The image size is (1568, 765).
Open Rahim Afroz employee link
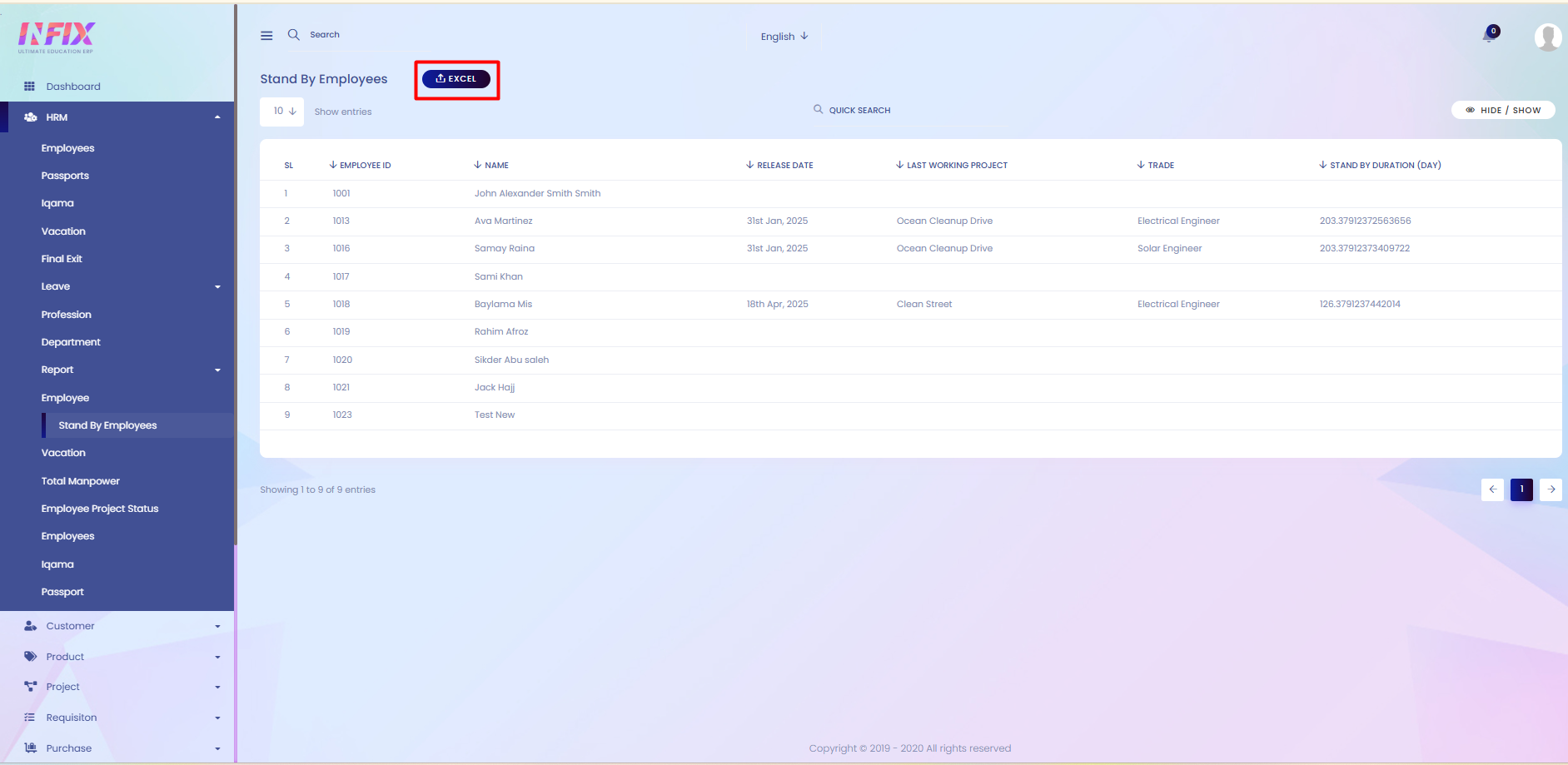pyautogui.click(x=501, y=331)
